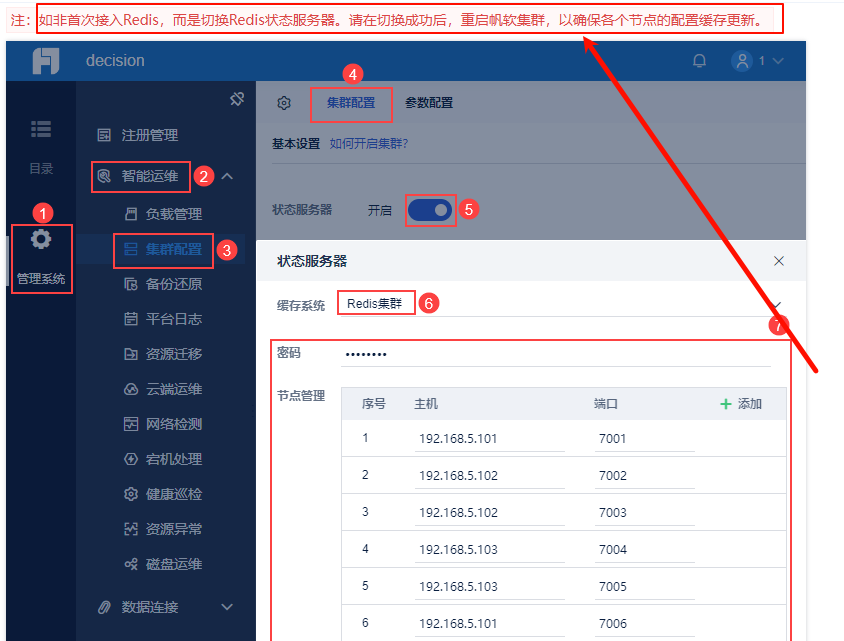Select the 智能运维 menu item

coord(150,176)
